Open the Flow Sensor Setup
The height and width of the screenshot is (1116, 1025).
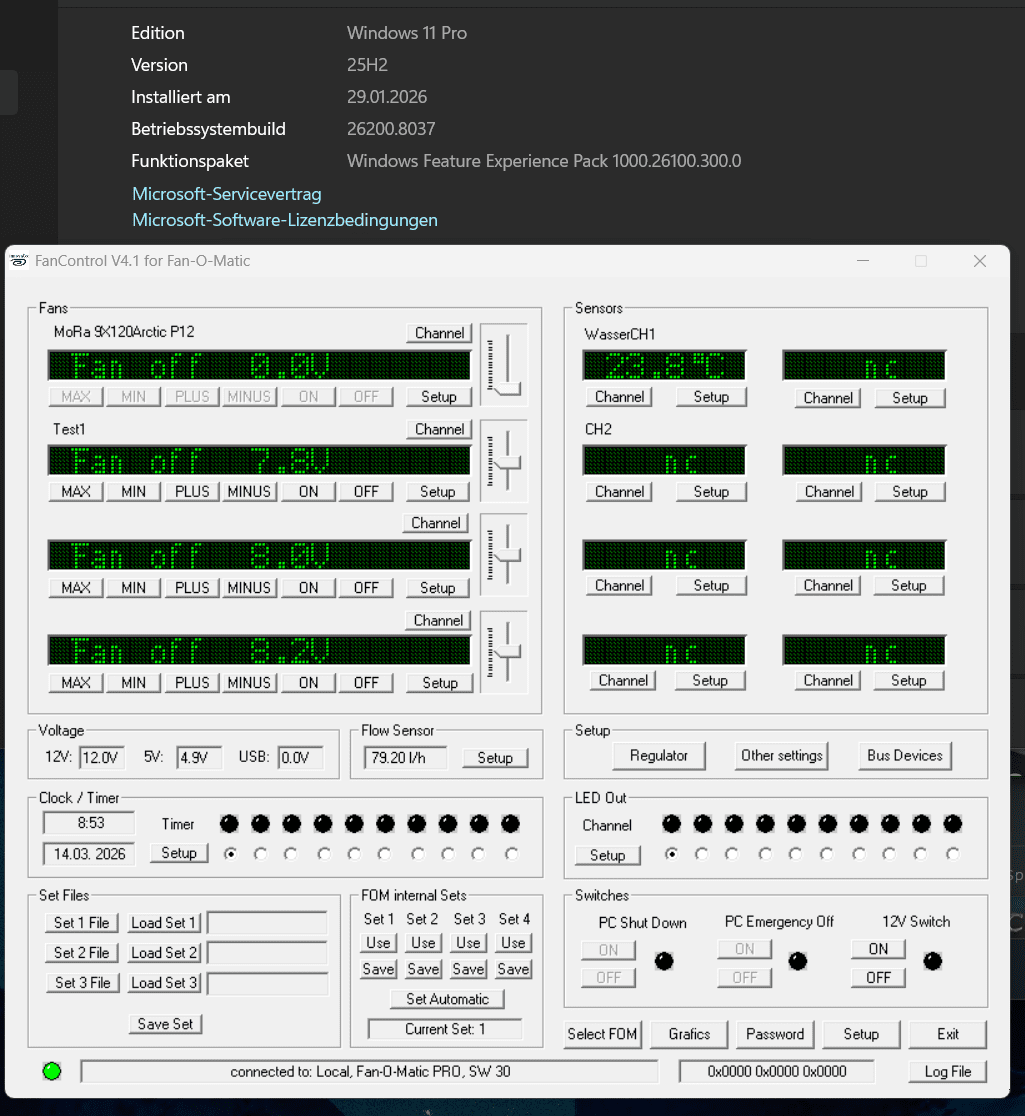pos(495,758)
